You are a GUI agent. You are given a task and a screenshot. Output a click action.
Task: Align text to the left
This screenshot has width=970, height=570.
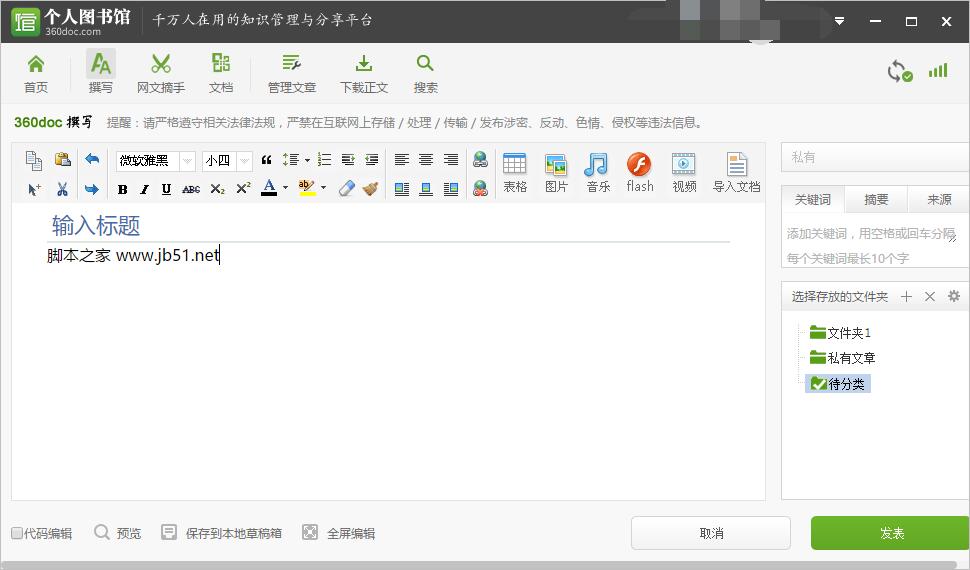tap(401, 160)
